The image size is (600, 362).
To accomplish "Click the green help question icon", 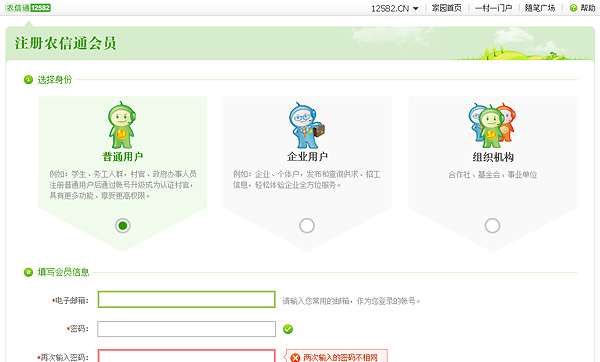I will tap(573, 8).
